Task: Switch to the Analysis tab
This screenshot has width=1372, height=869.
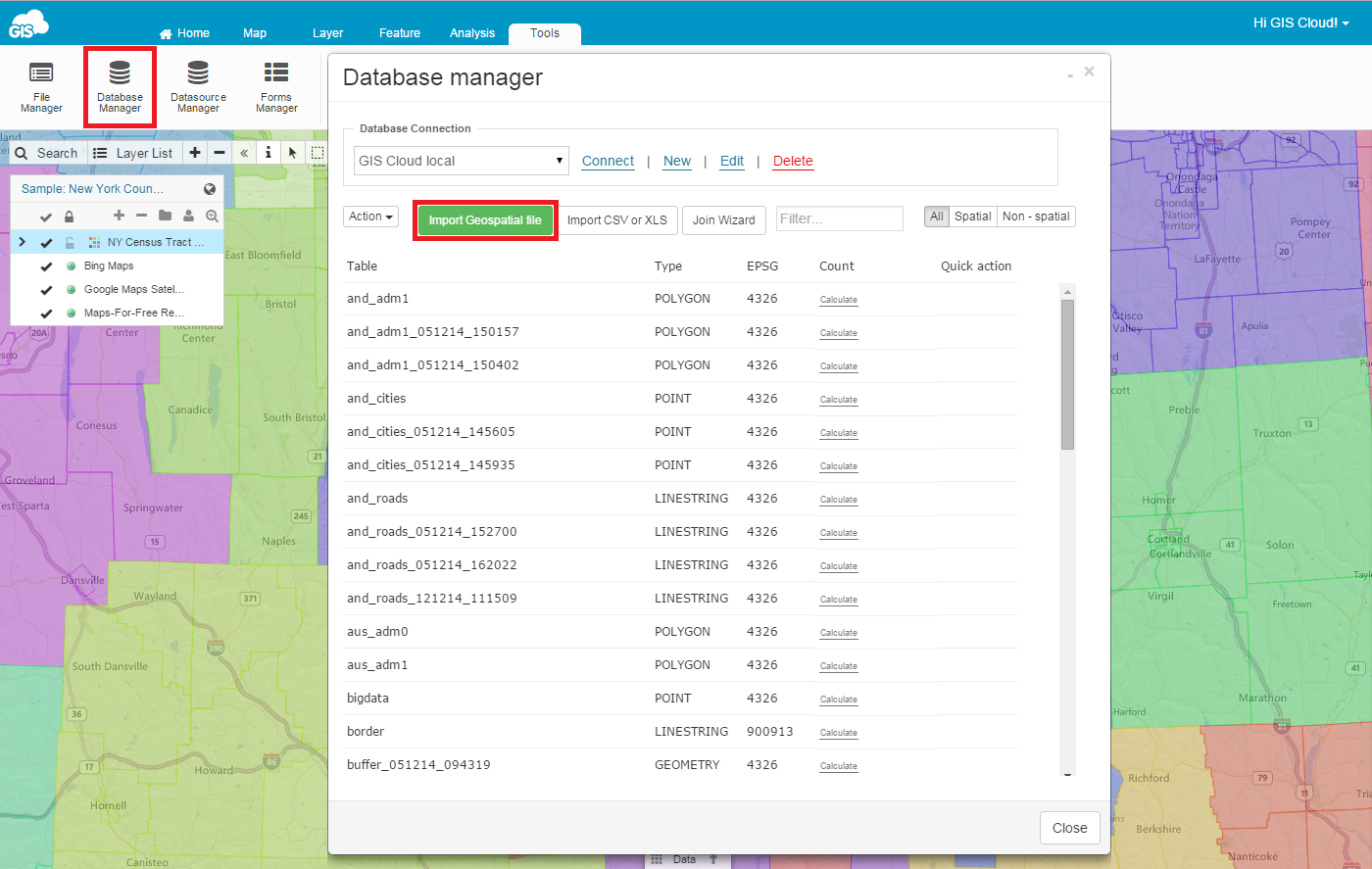Action: tap(471, 33)
